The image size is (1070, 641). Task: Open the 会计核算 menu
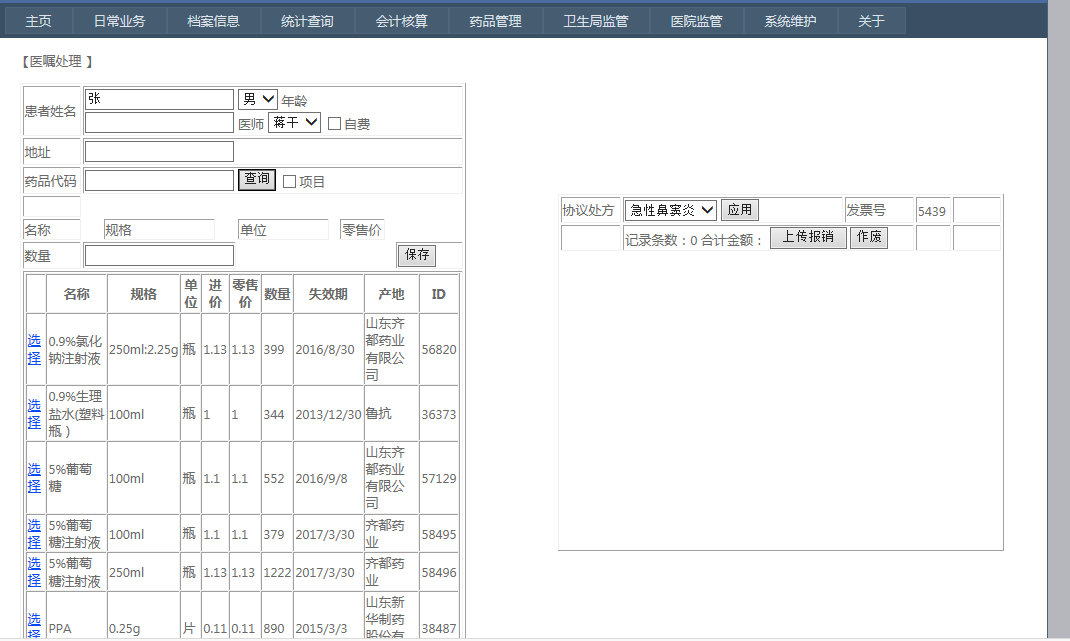pos(401,21)
